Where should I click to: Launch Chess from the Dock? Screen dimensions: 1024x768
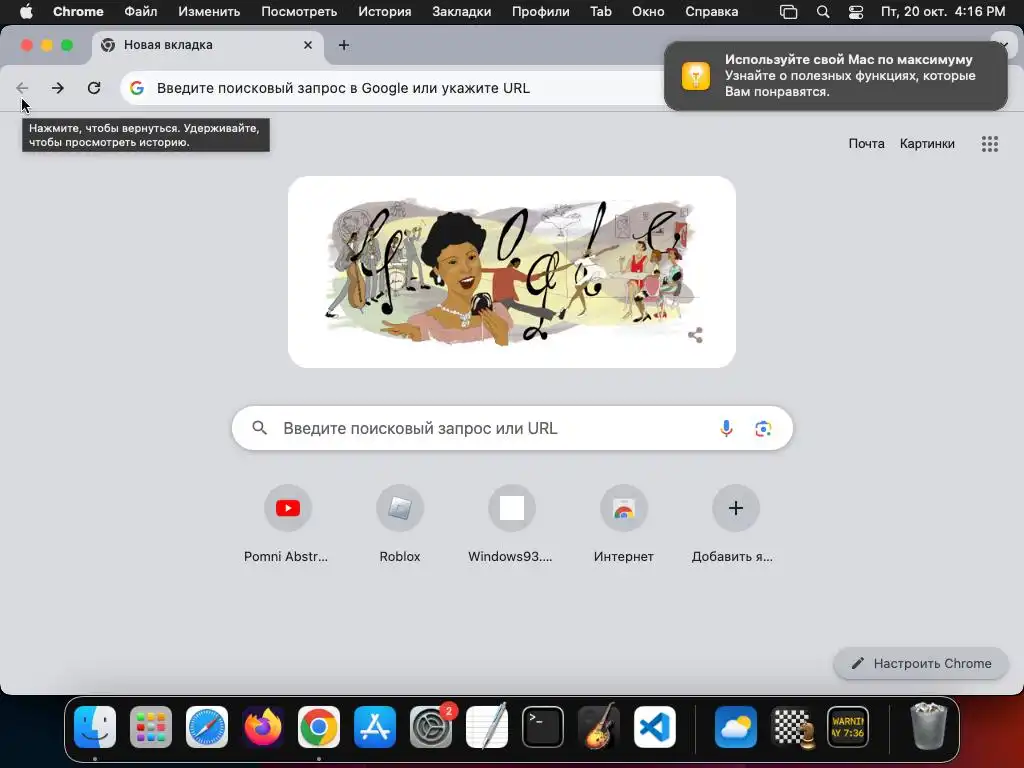tap(792, 727)
